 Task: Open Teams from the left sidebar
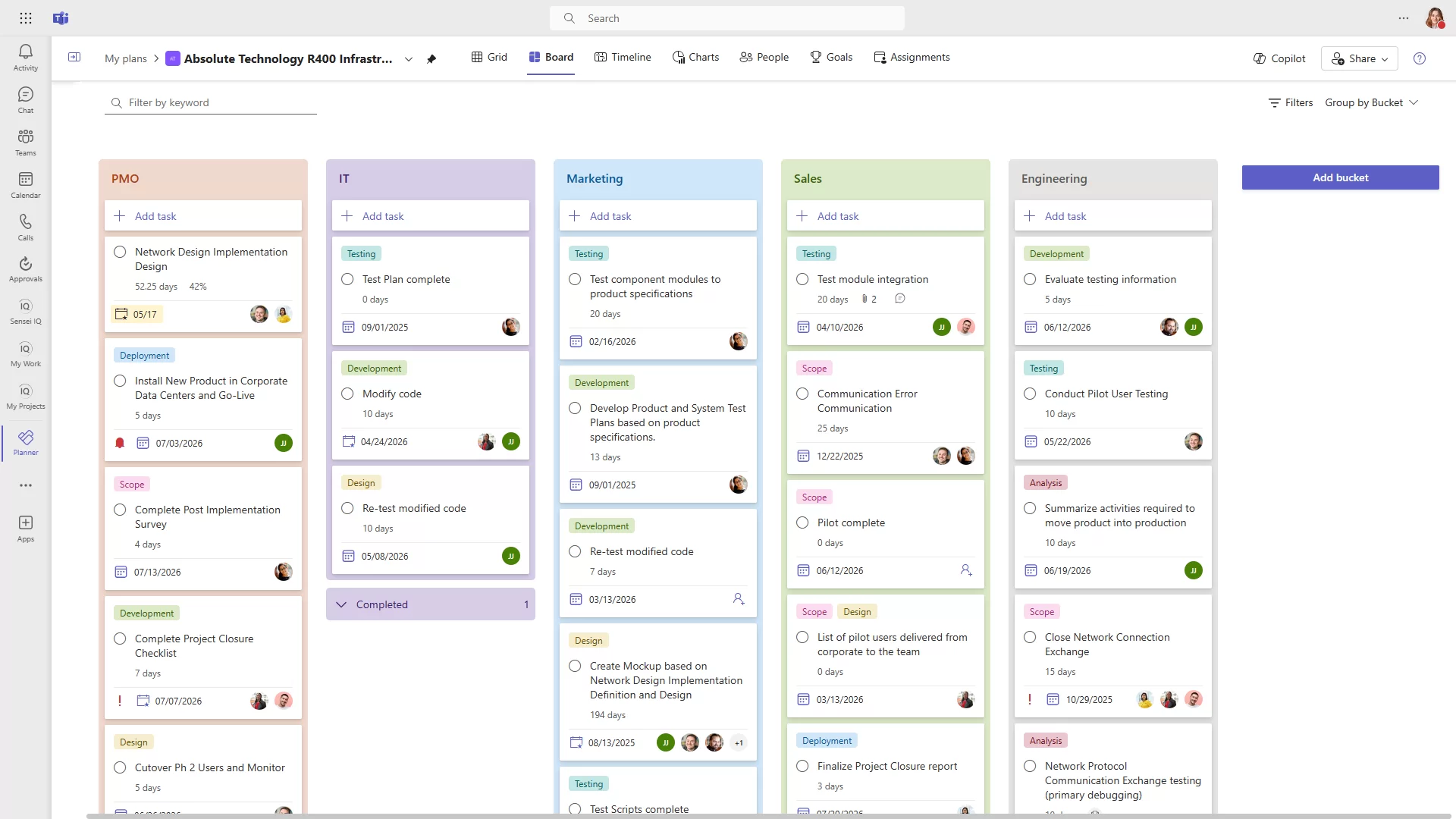25,141
